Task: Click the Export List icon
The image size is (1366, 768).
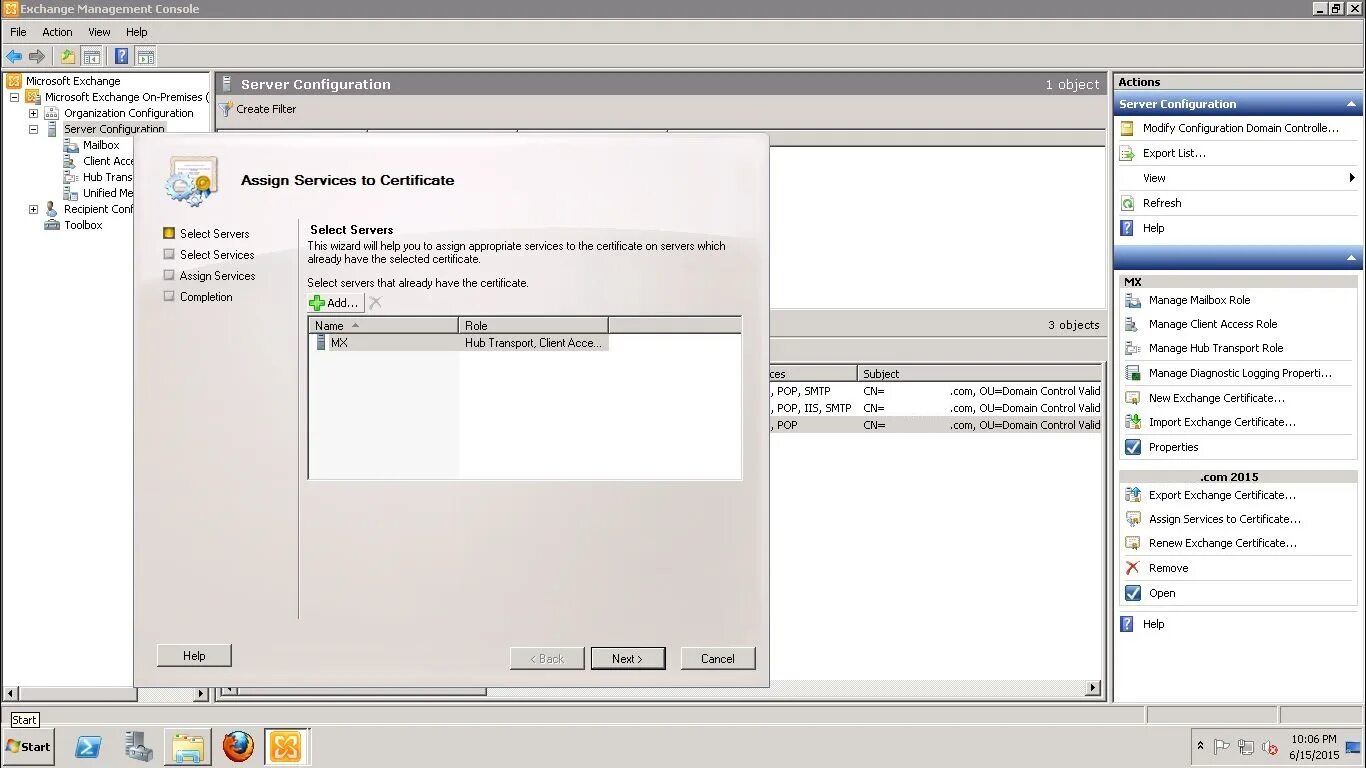Action: [x=1127, y=153]
